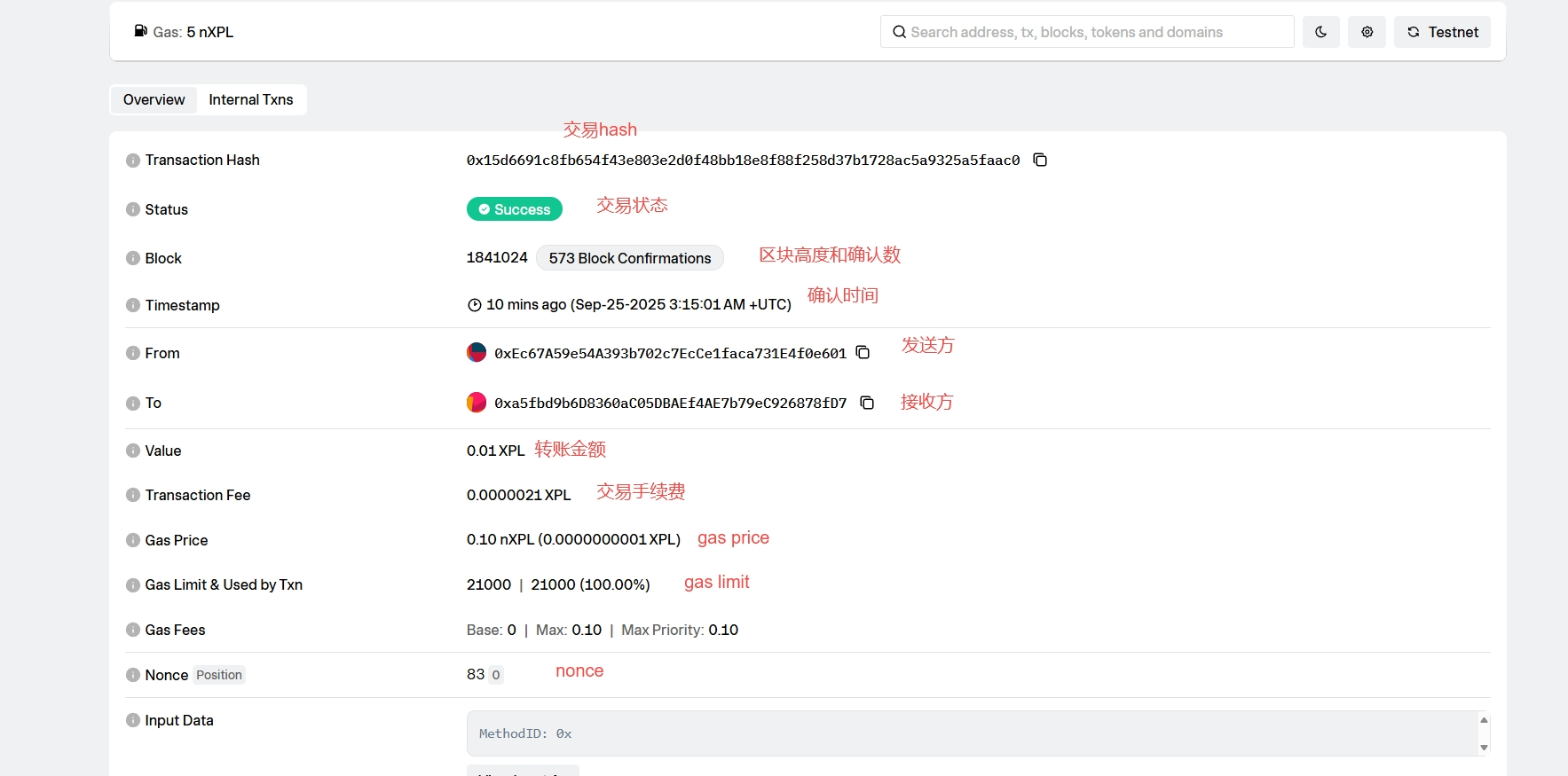
Task: Switch network using the Testnet button
Action: coord(1442,32)
